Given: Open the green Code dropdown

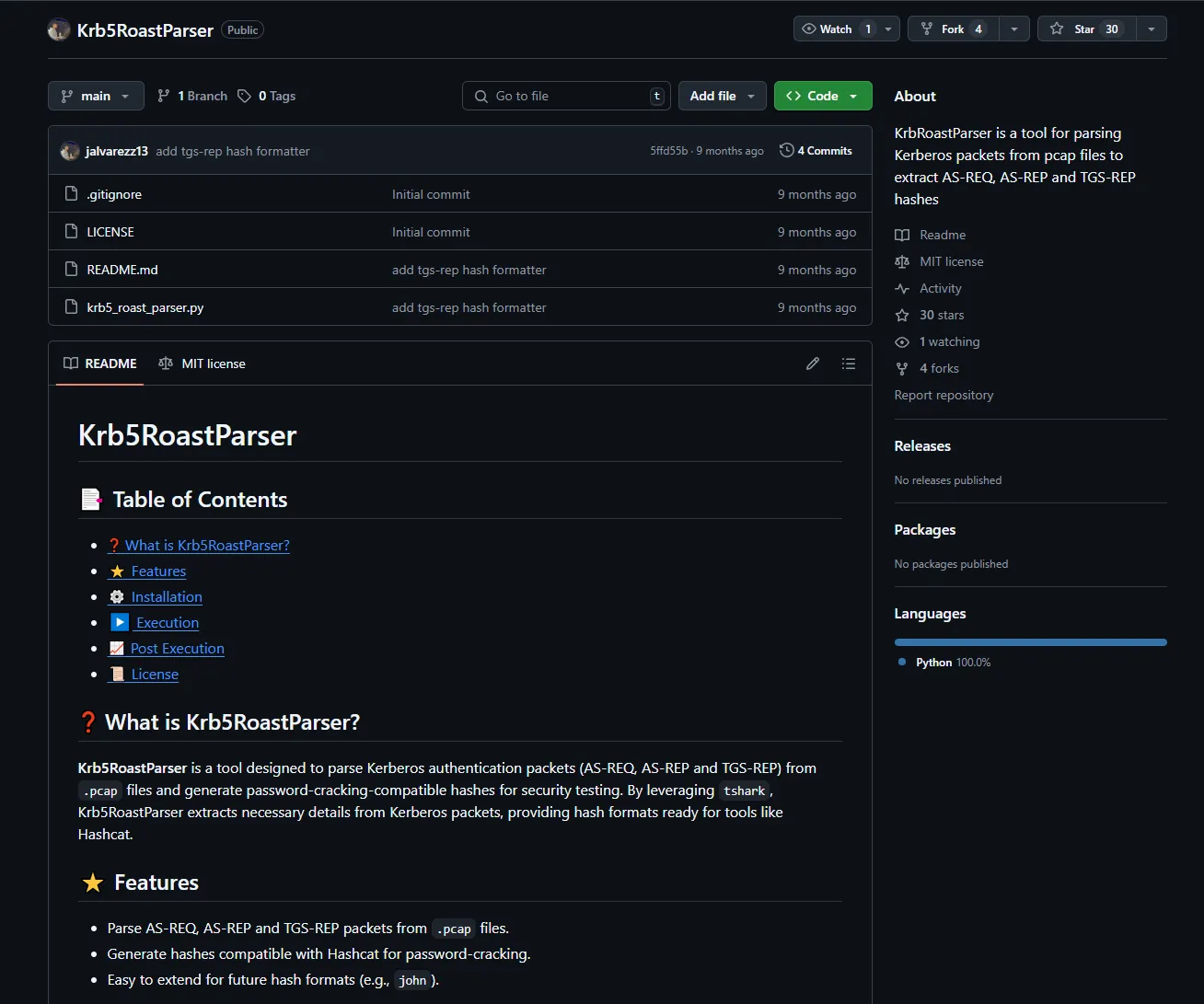Looking at the screenshot, I should 822,96.
